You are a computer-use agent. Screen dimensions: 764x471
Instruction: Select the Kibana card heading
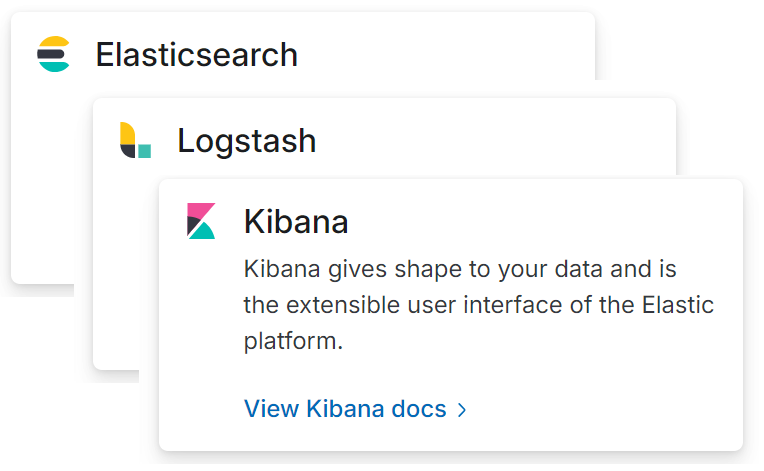coord(296,222)
